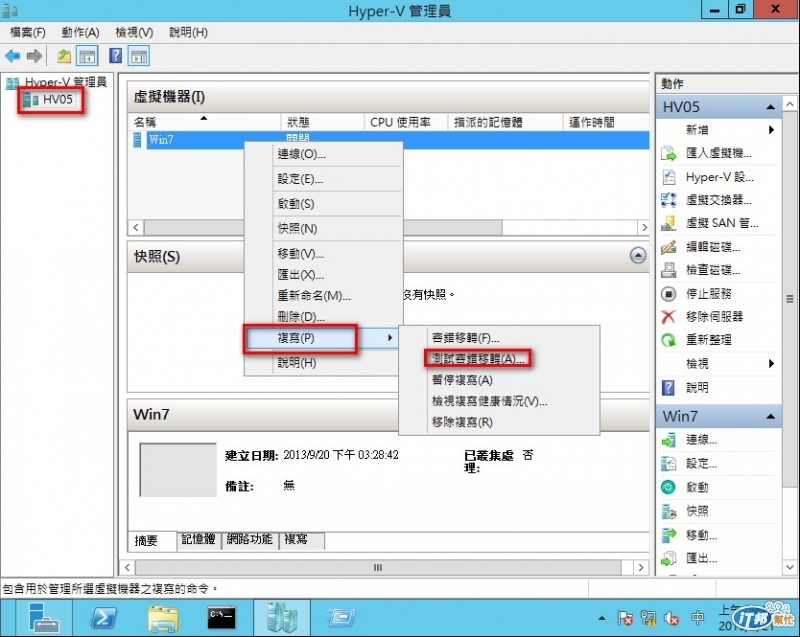This screenshot has height=637, width=800.
Task: Click the blue Help question-mark toolbar icon
Action: (116, 56)
